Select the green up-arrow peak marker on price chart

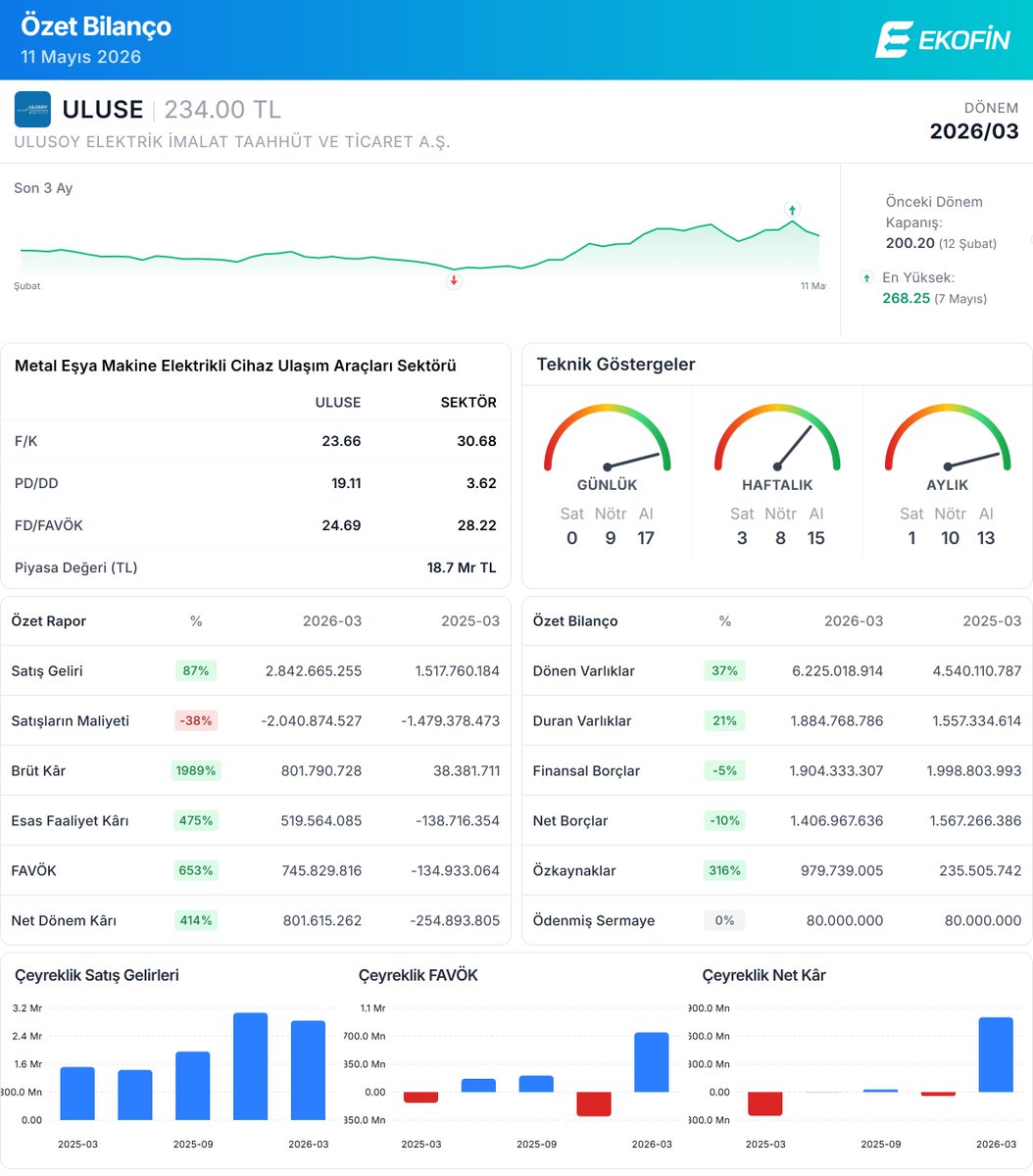tap(792, 210)
